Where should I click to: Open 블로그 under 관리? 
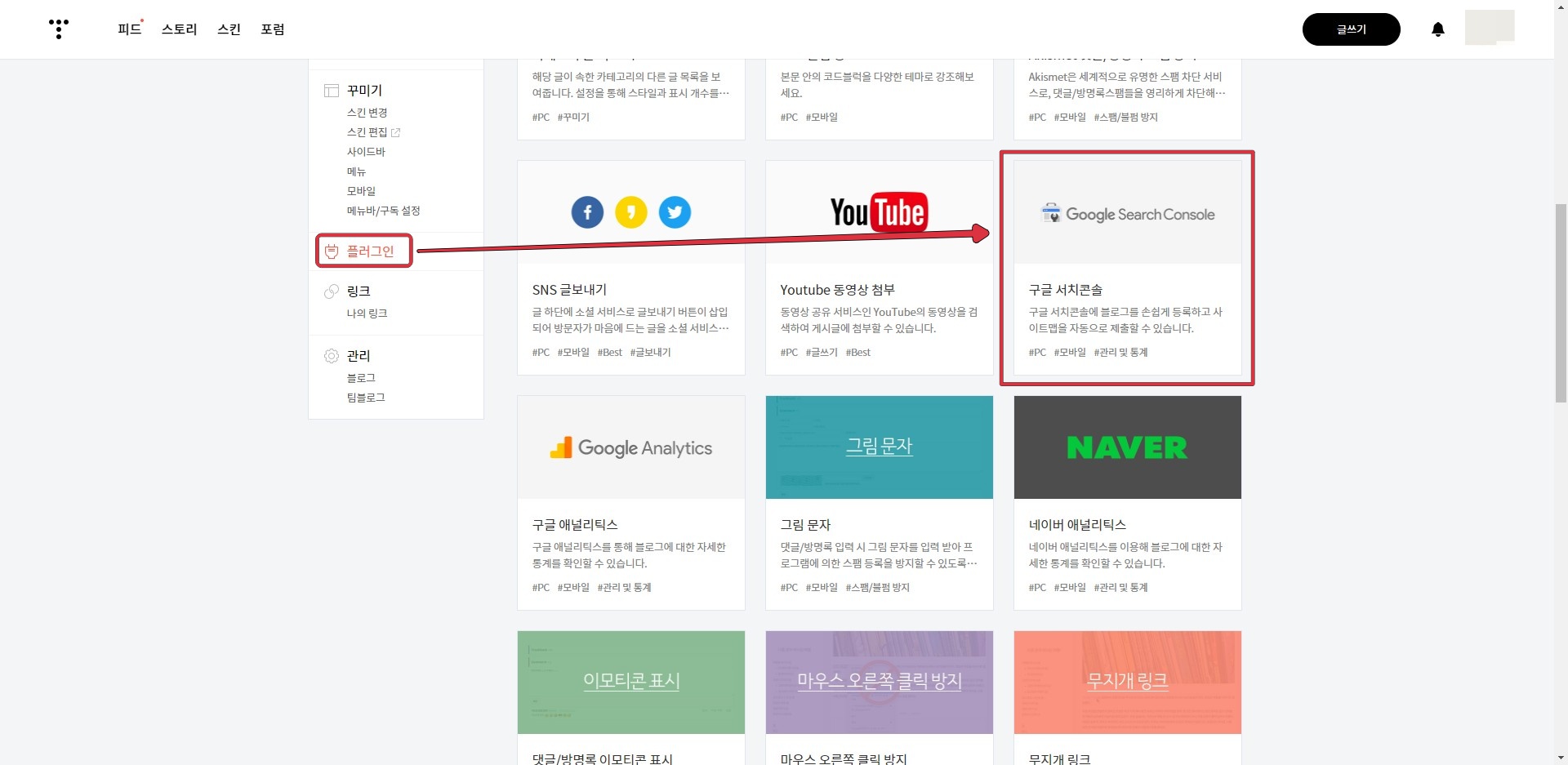(361, 378)
